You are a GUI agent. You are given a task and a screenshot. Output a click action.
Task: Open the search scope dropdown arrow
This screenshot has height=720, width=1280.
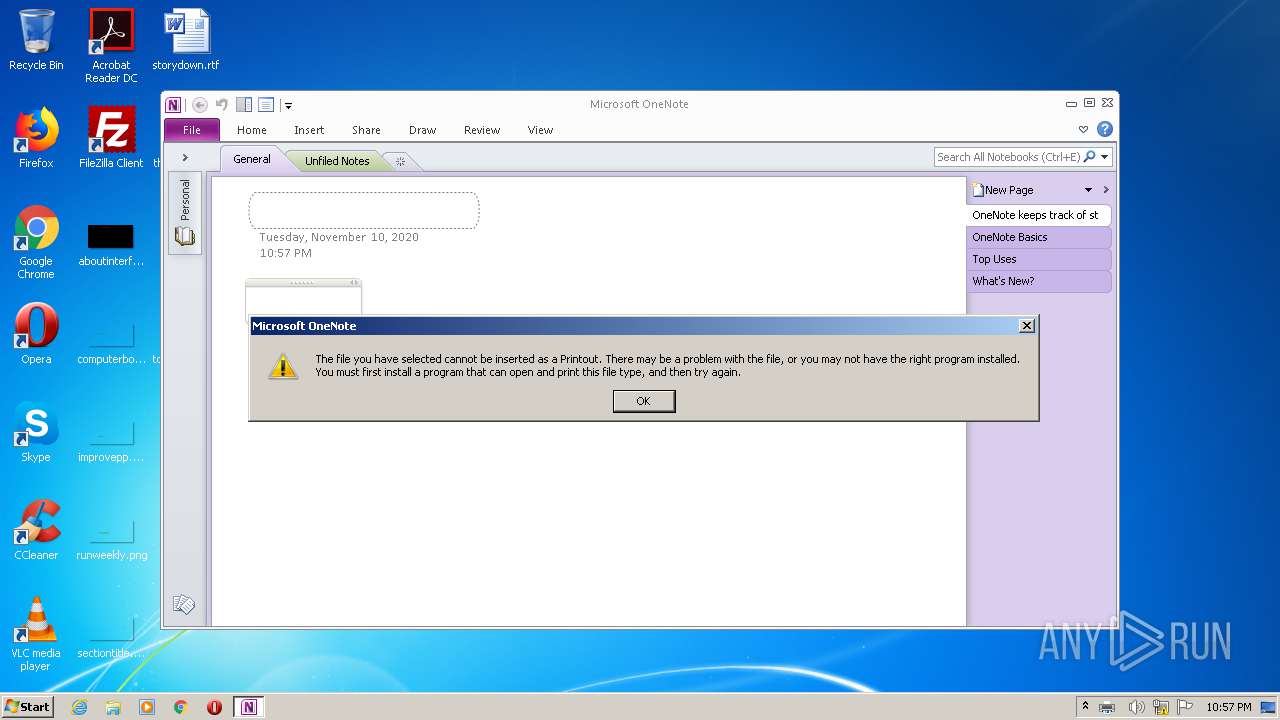(x=1105, y=157)
